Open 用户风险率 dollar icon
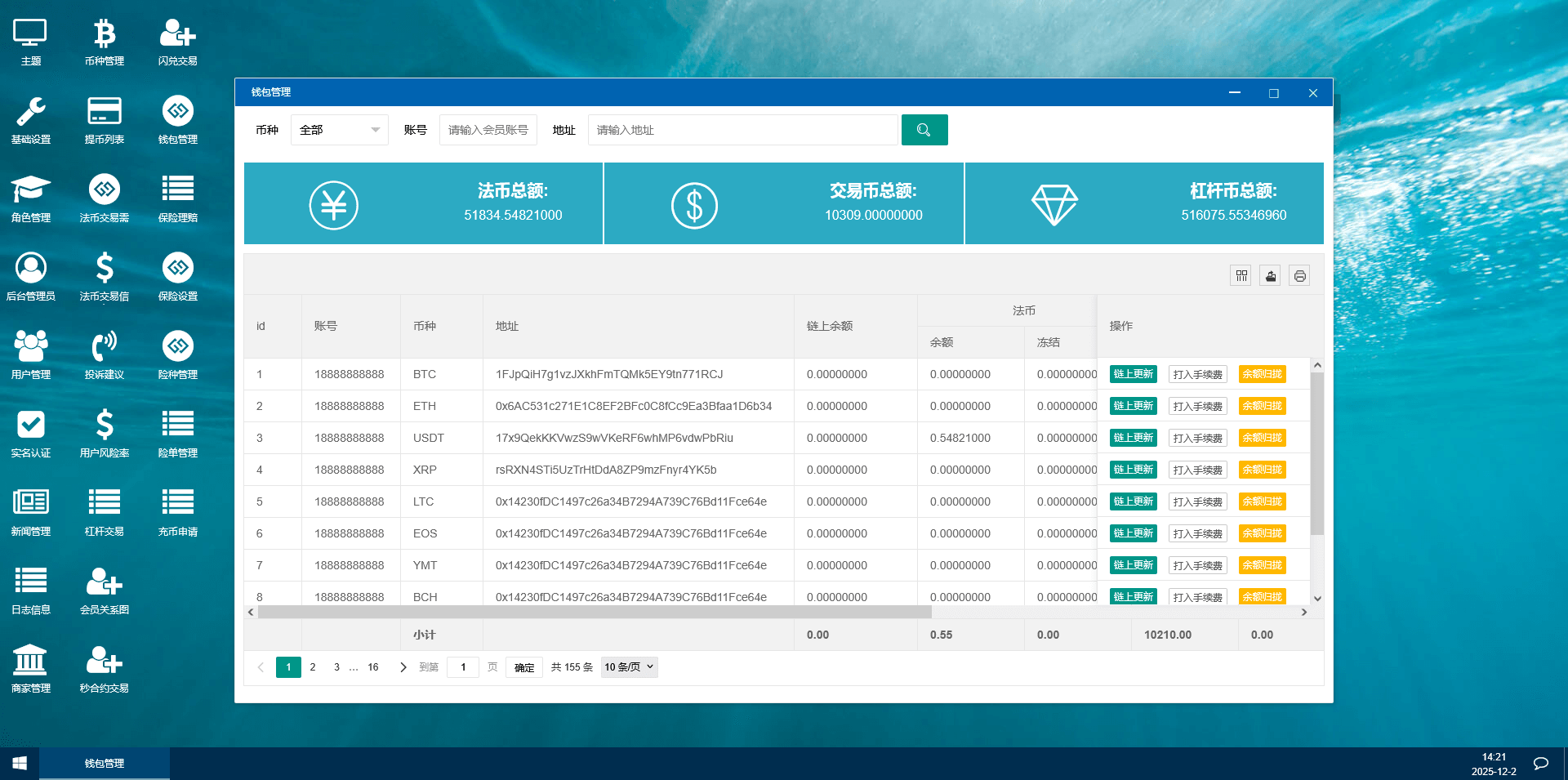1568x780 pixels. click(x=105, y=434)
